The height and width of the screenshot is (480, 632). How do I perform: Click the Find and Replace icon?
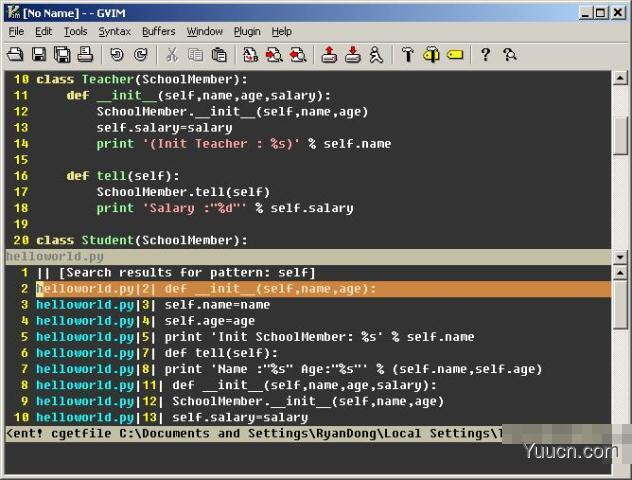250,54
